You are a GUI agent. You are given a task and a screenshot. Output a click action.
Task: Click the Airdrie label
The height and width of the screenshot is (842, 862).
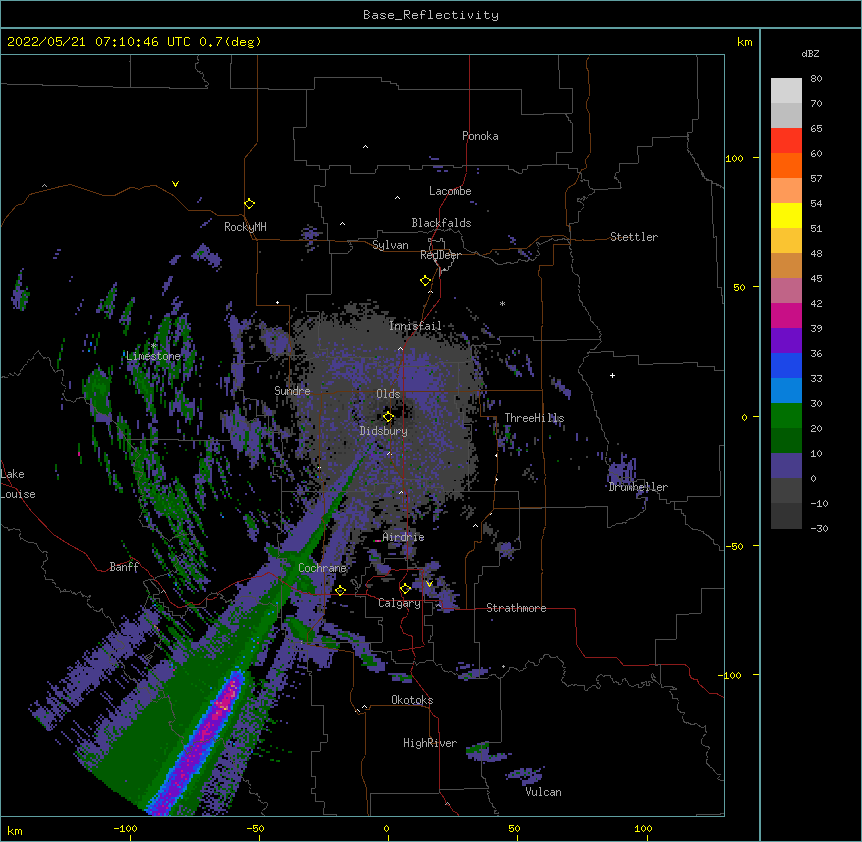(404, 537)
